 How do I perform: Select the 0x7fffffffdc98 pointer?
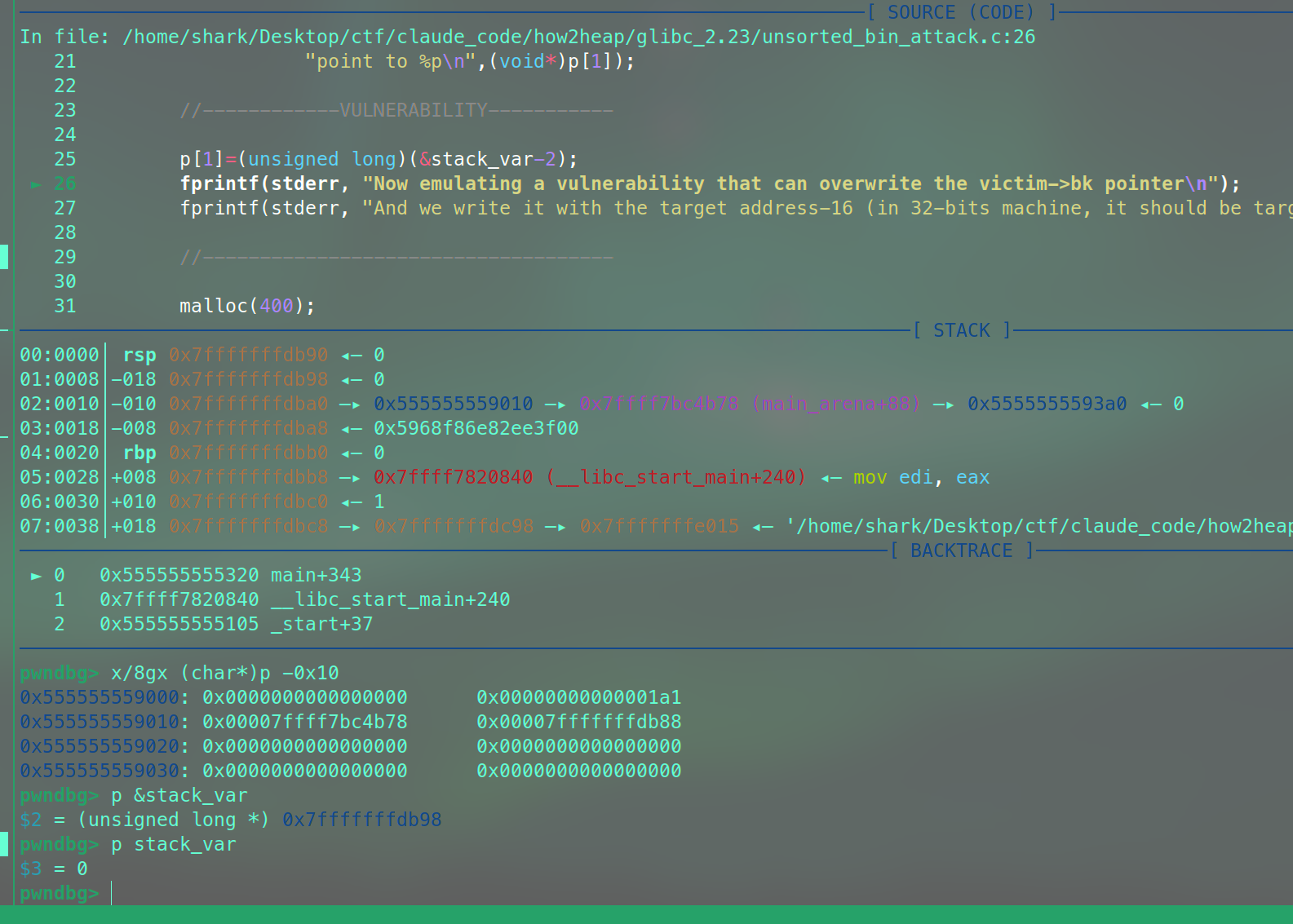pyautogui.click(x=454, y=526)
